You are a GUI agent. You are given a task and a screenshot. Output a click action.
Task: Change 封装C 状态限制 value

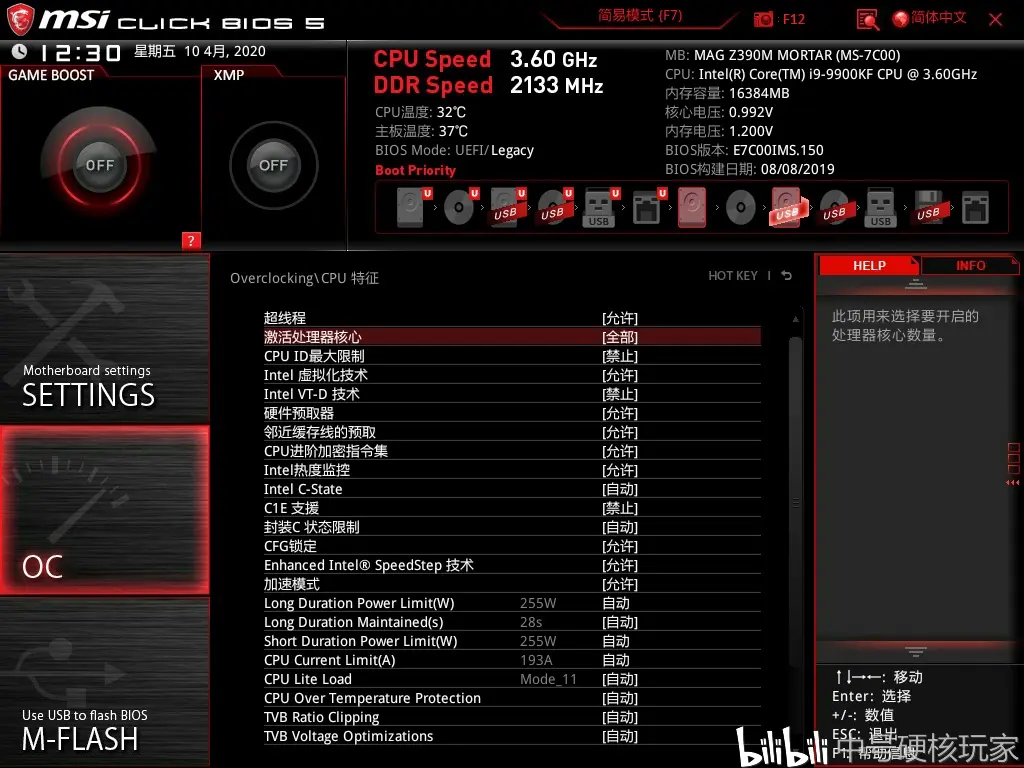(x=620, y=527)
